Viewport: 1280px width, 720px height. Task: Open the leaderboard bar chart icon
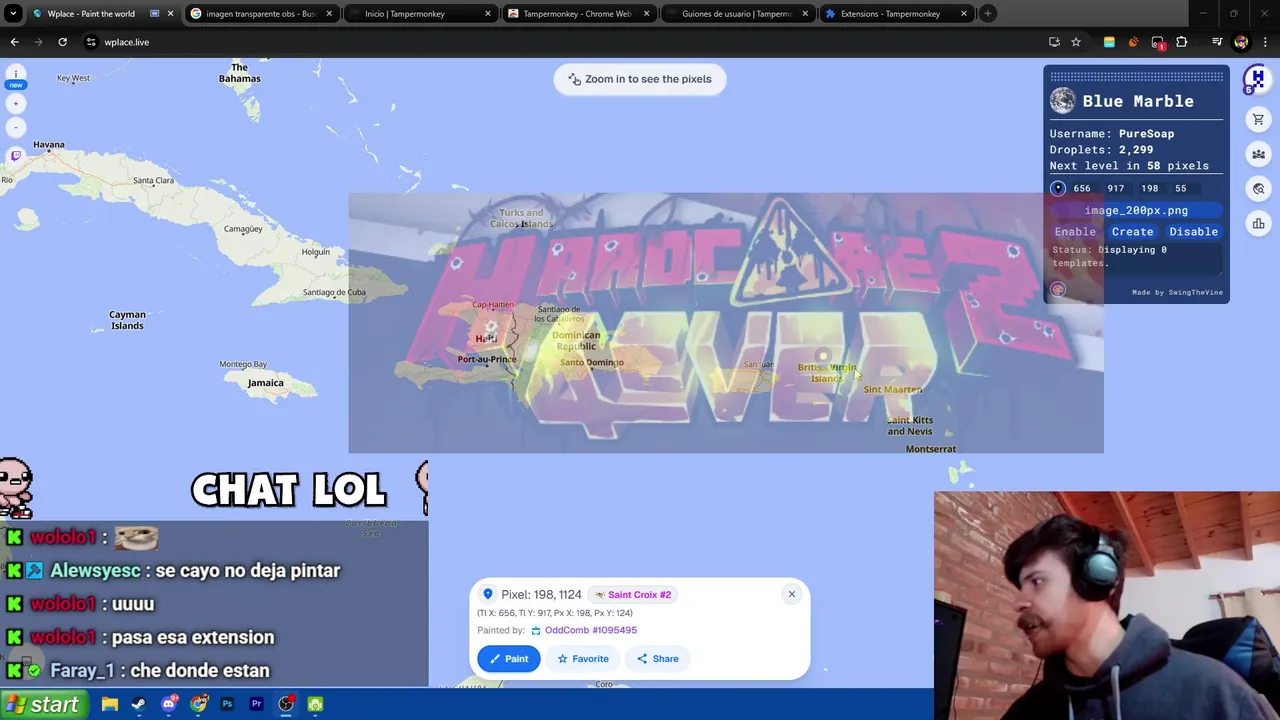(x=1258, y=223)
